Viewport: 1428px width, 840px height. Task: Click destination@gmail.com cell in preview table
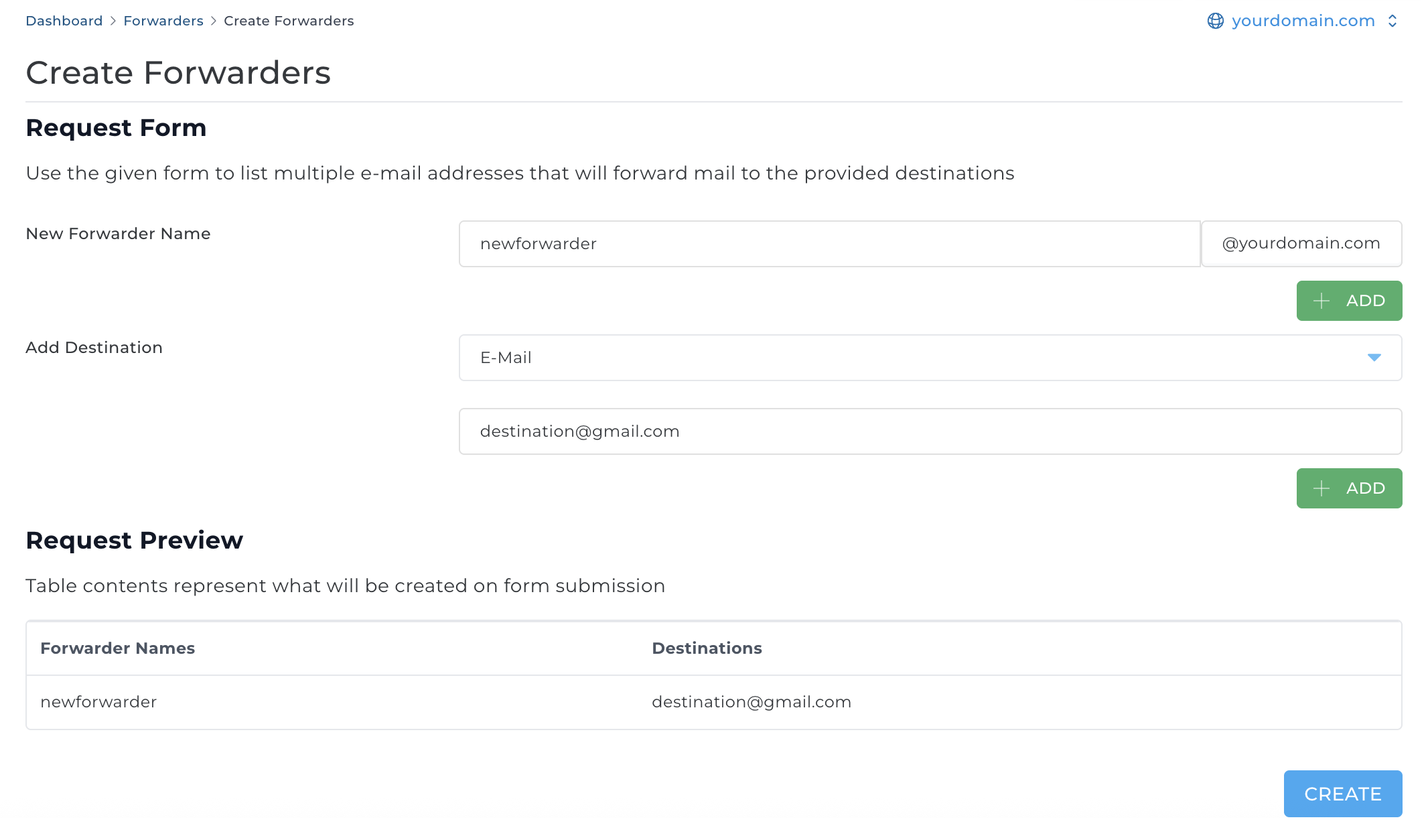tap(752, 702)
